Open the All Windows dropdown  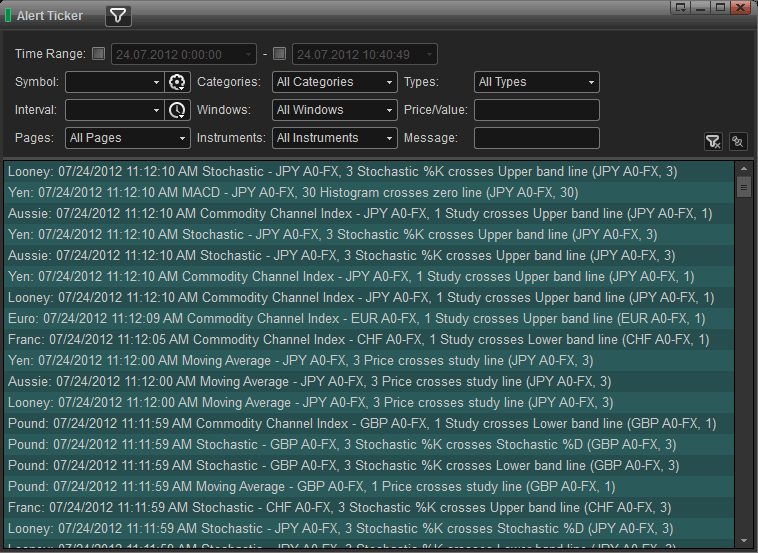334,110
